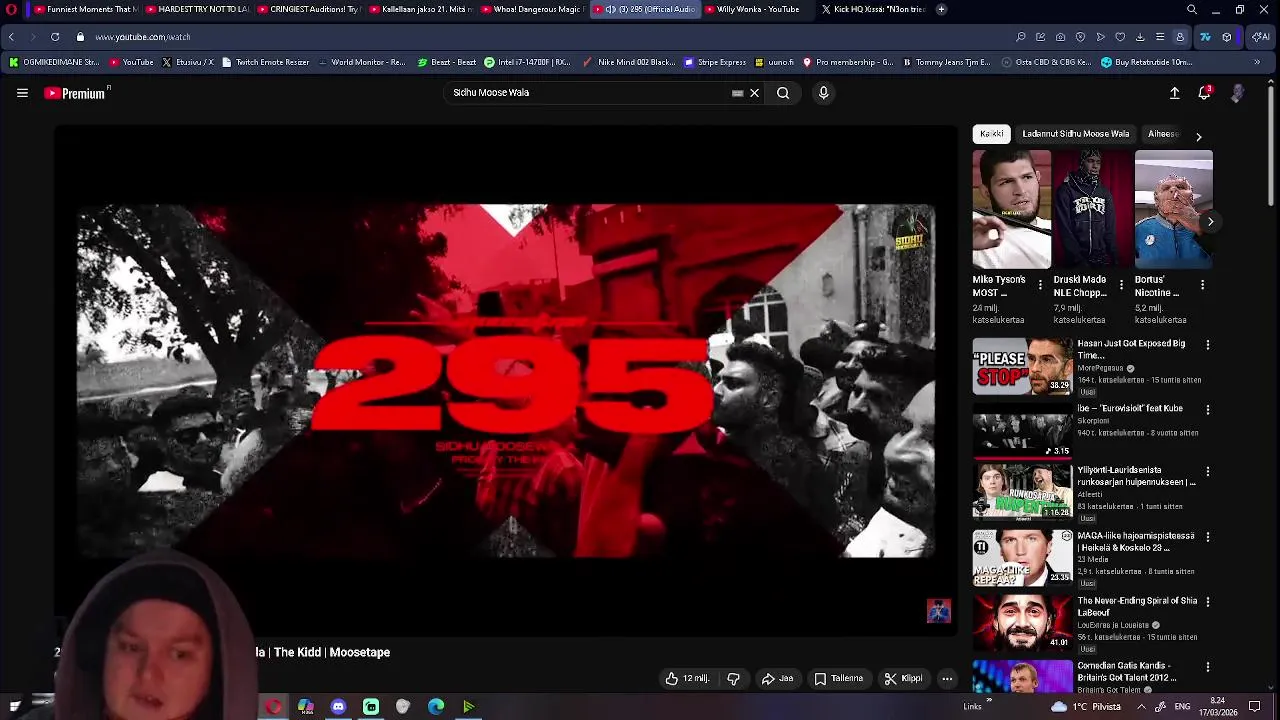The height and width of the screenshot is (720, 1280).
Task: Switch to 'Willy Wonka - YouTube' tab
Action: click(756, 9)
